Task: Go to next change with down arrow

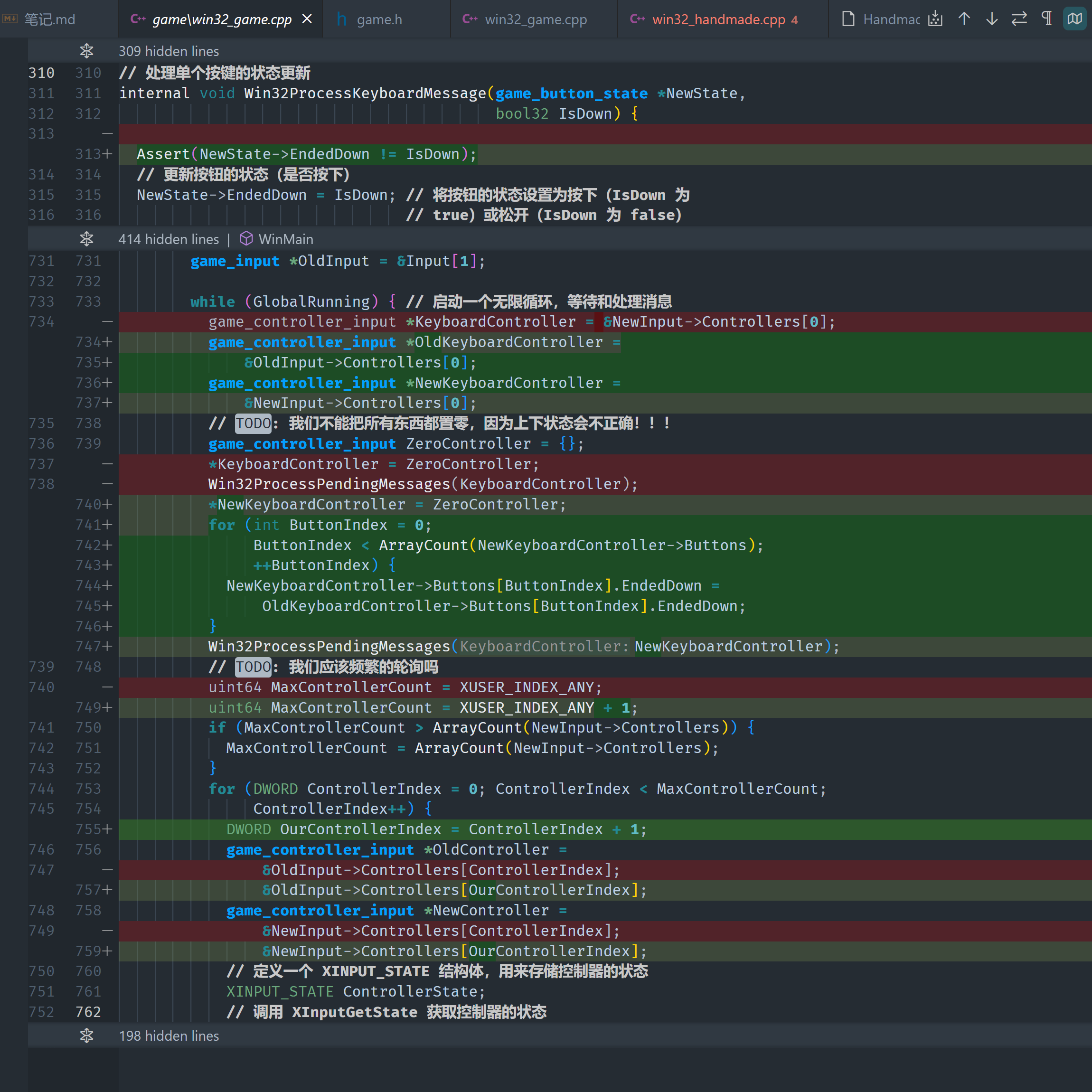Action: click(x=992, y=19)
